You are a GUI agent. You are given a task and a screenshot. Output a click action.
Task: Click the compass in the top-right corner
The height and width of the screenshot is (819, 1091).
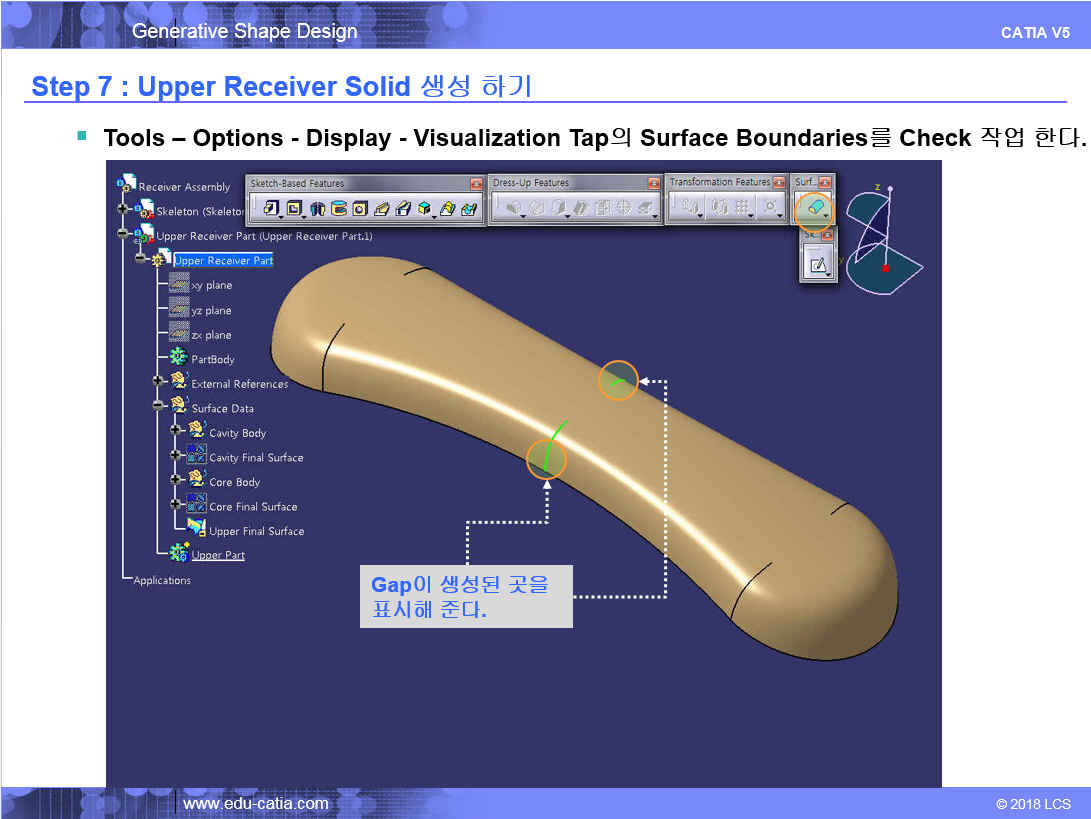[882, 236]
